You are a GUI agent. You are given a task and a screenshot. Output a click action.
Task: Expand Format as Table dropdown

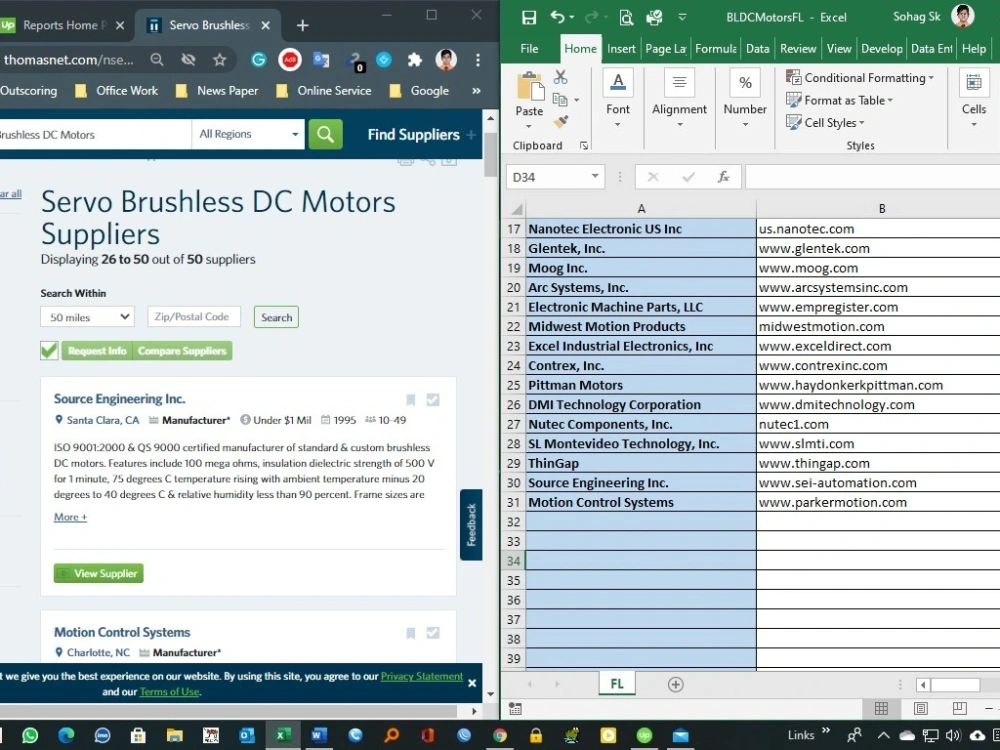click(x=890, y=100)
